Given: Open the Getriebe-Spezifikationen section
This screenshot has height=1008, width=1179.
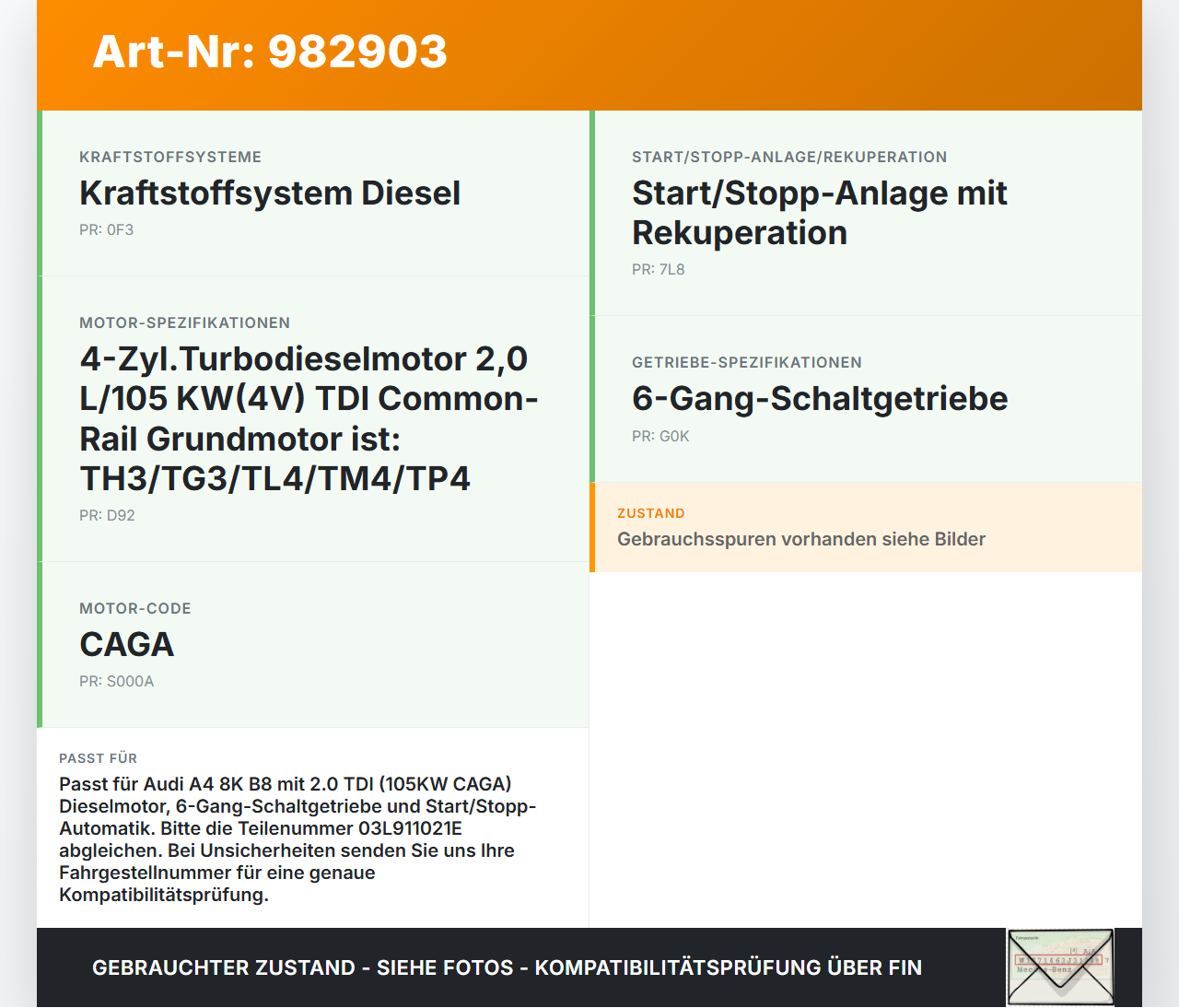Looking at the screenshot, I should pyautogui.click(x=747, y=362).
